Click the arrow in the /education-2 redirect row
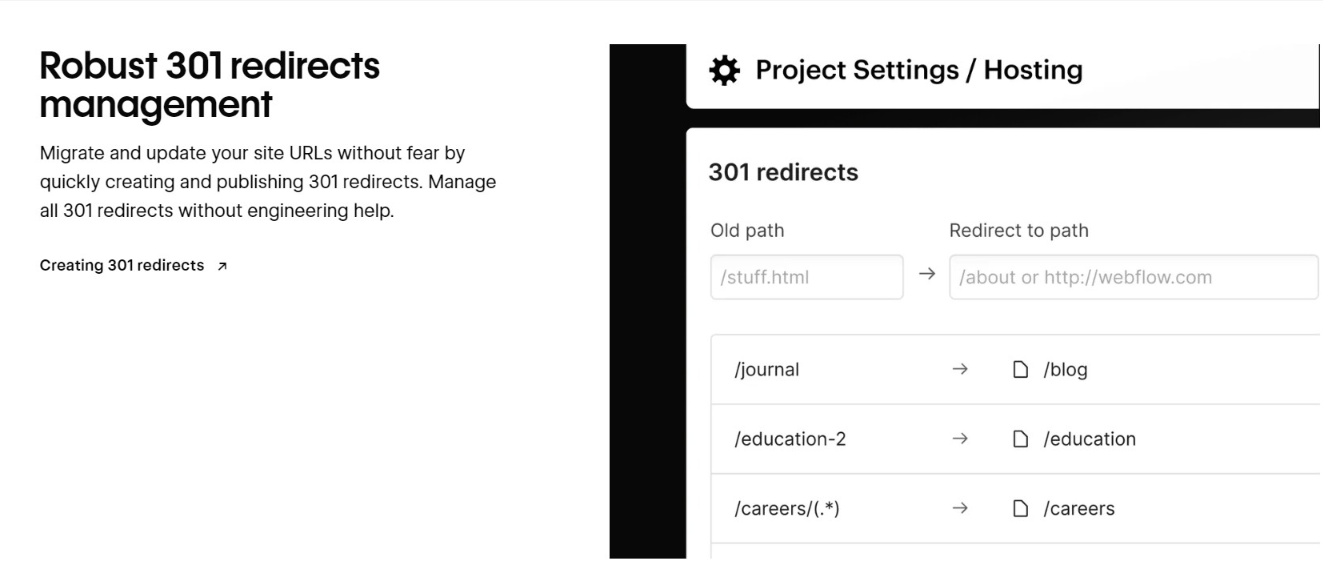1323x575 pixels. pyautogui.click(x=959, y=439)
